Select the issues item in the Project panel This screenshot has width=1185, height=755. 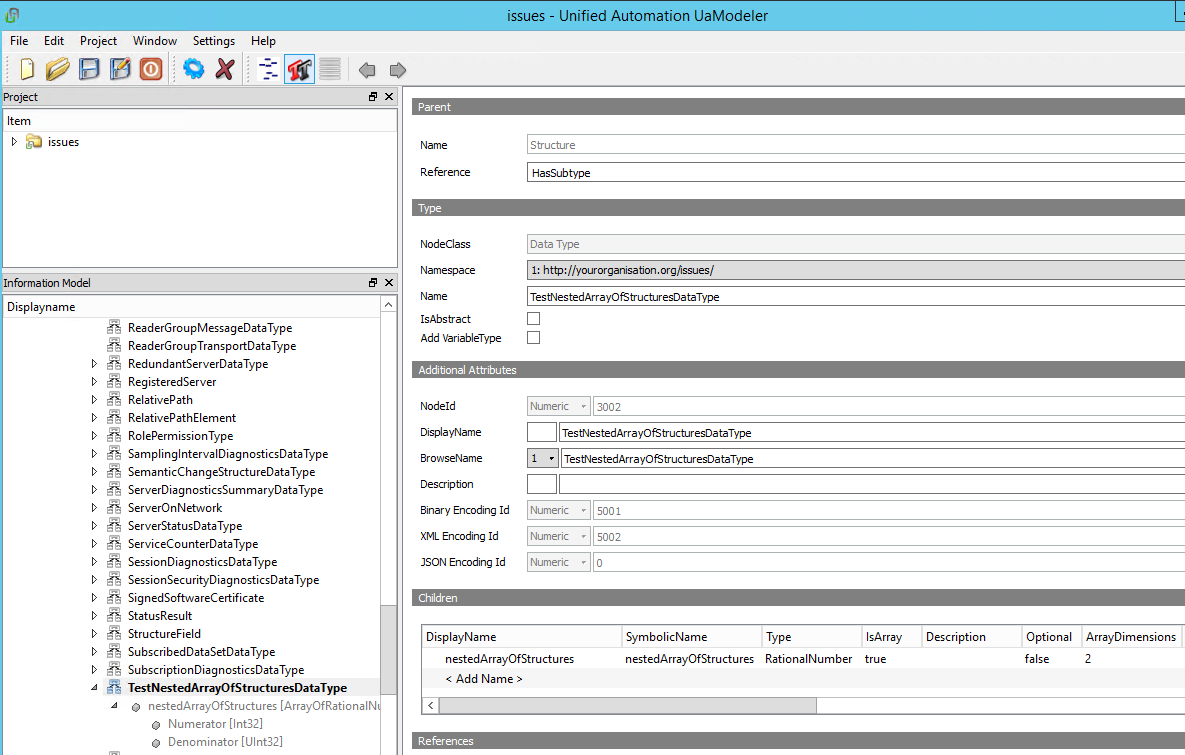tap(63, 141)
